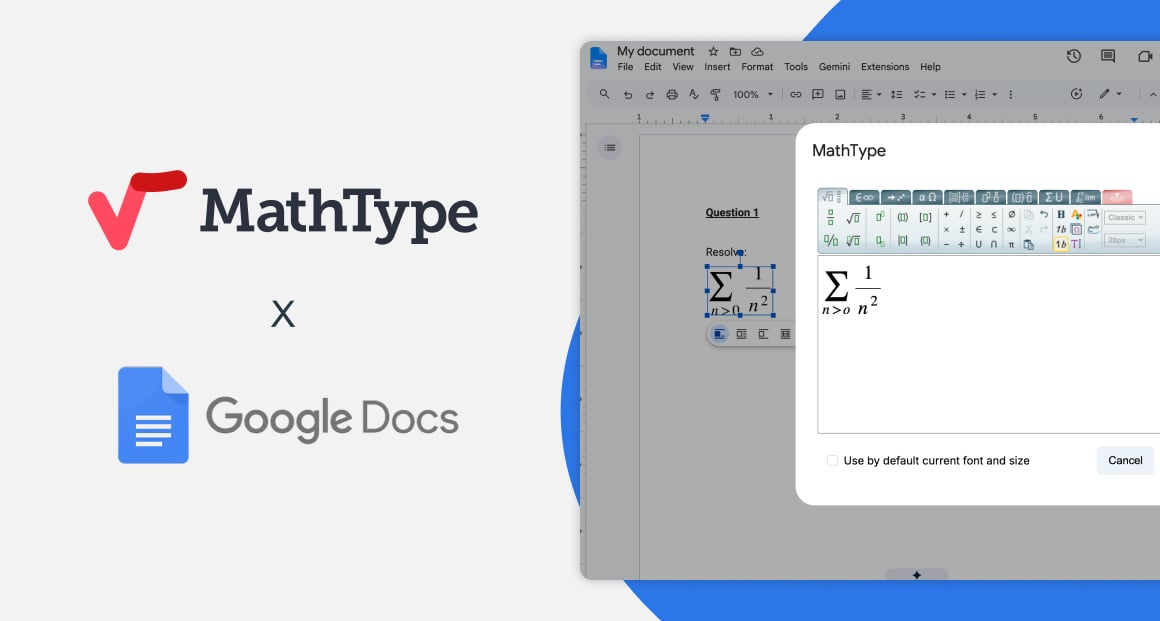Image resolution: width=1160 pixels, height=621 pixels.
Task: Open the zoom 100% dropdown in Docs
Action: tap(770, 95)
